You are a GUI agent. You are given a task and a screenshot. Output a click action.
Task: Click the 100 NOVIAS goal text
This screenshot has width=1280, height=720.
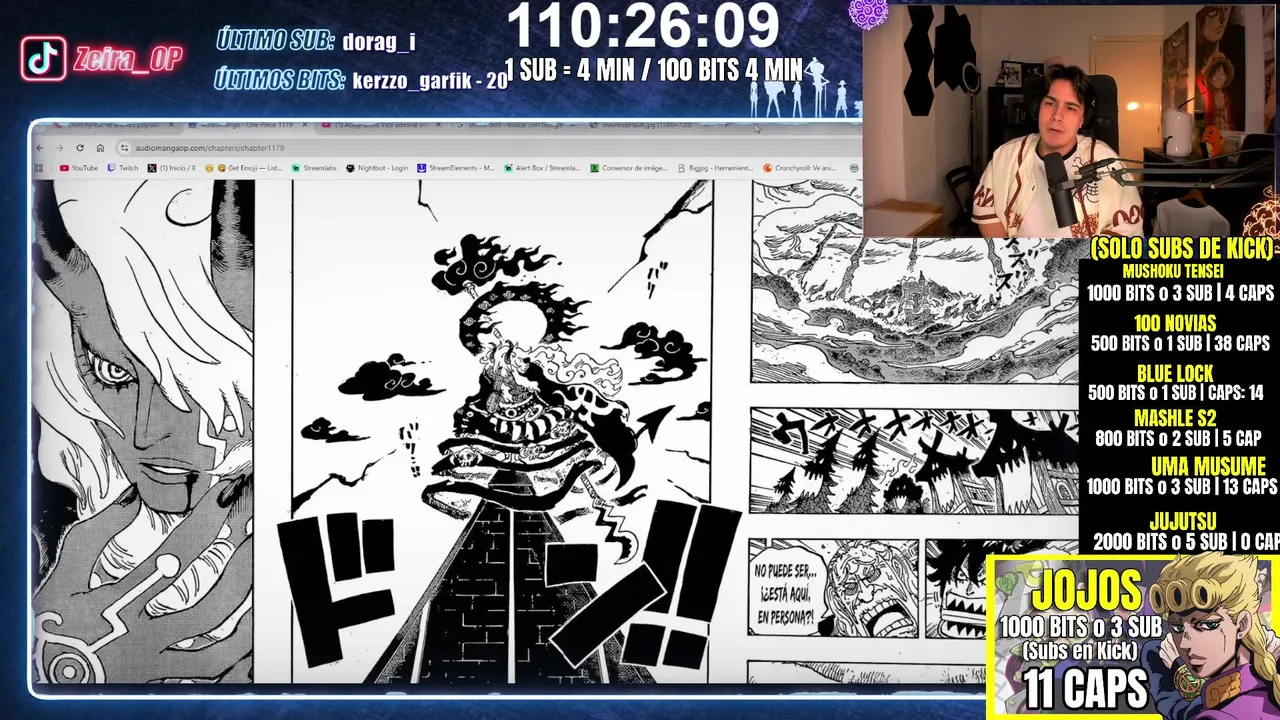click(x=1175, y=323)
